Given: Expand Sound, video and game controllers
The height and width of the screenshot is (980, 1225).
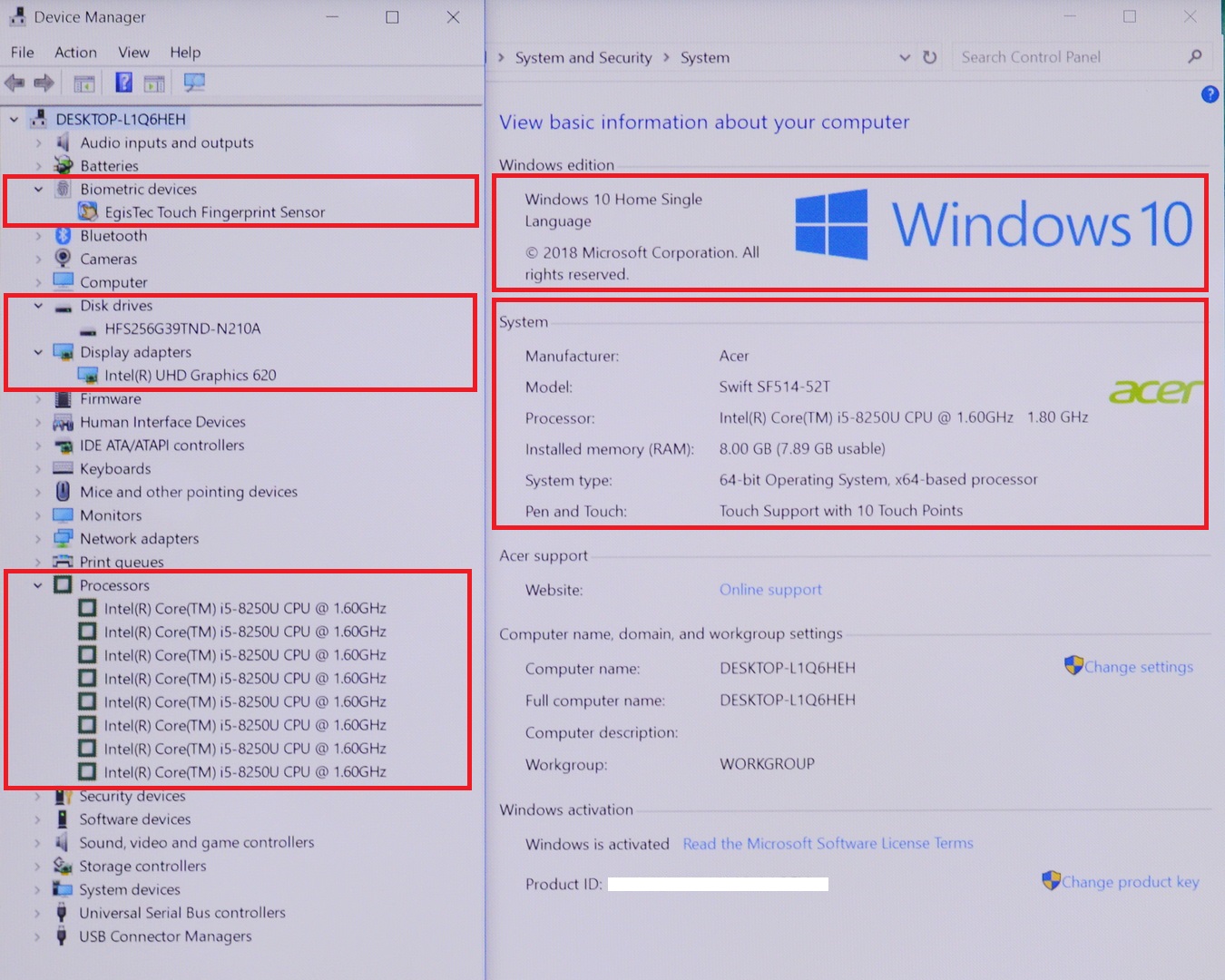Looking at the screenshot, I should (38, 843).
